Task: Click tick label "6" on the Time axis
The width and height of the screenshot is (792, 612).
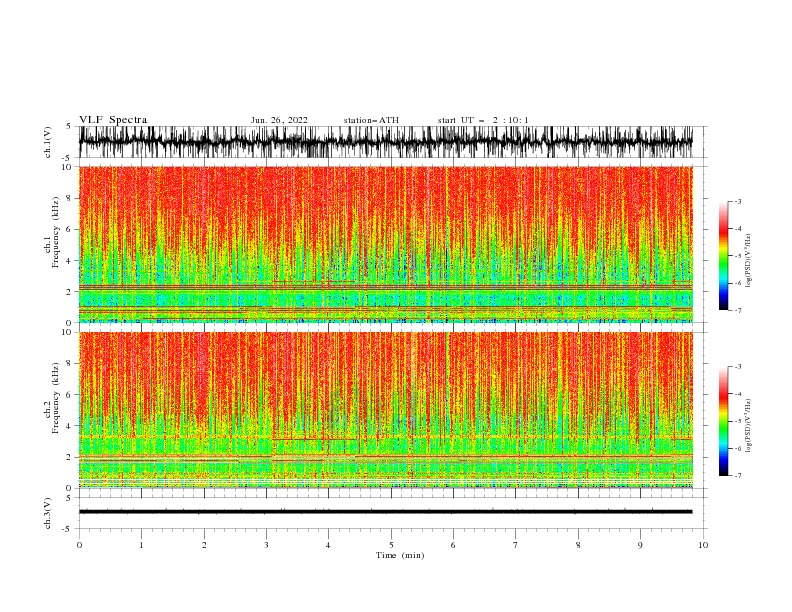Action: coord(453,545)
